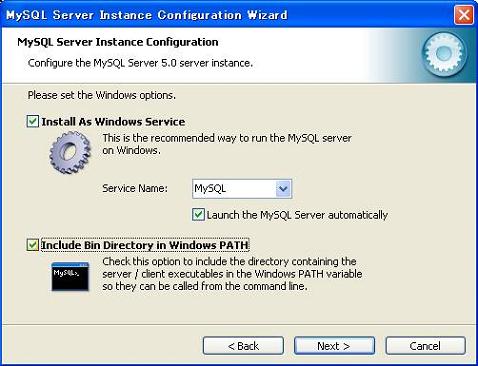Uncheck Include Bin Directory in Windows PATH

point(33,245)
